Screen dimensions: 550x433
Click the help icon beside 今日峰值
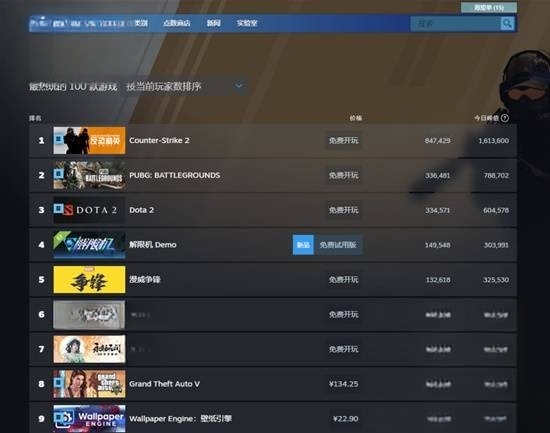(x=504, y=118)
